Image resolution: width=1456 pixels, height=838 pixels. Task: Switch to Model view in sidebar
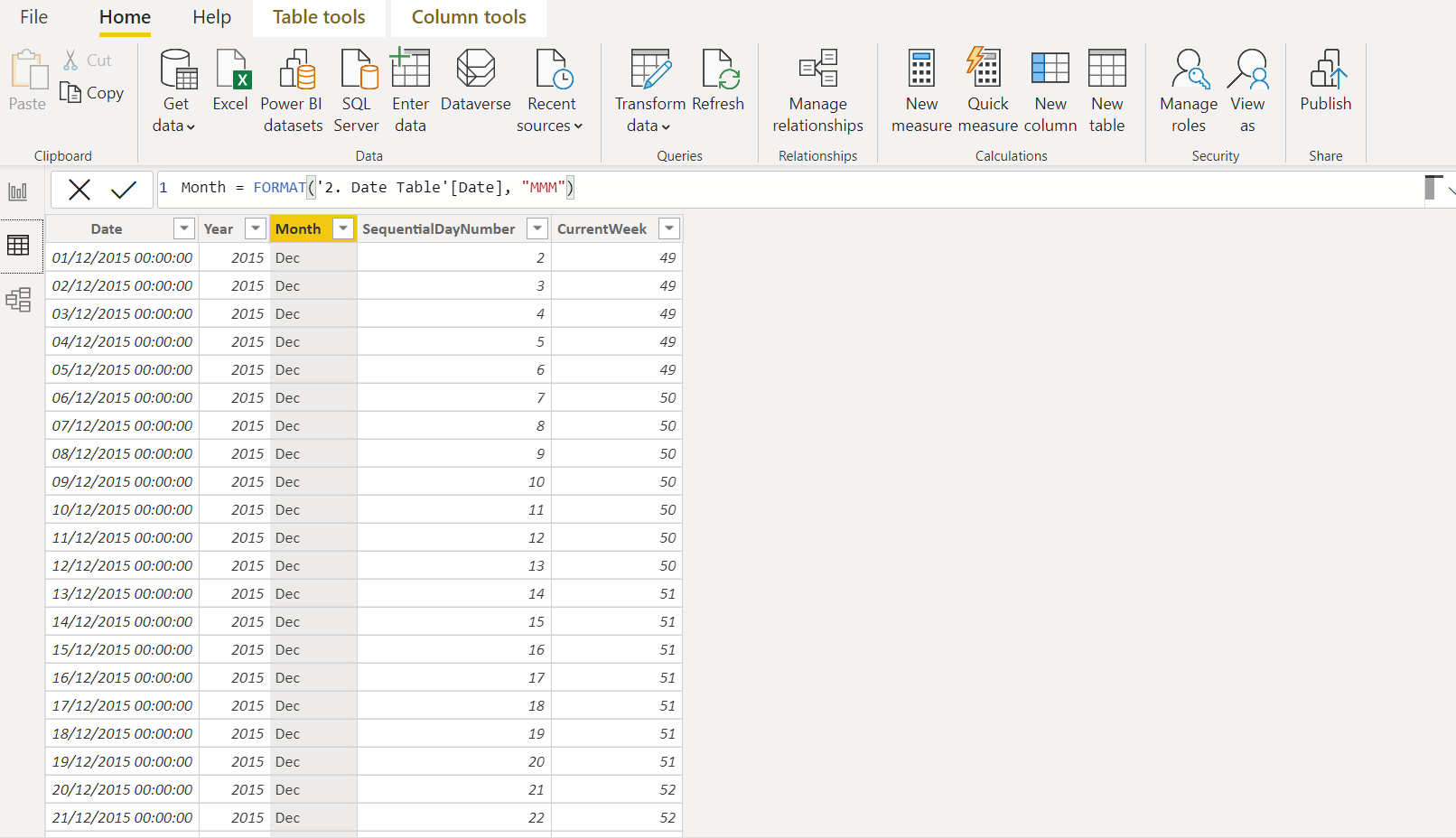[x=18, y=299]
